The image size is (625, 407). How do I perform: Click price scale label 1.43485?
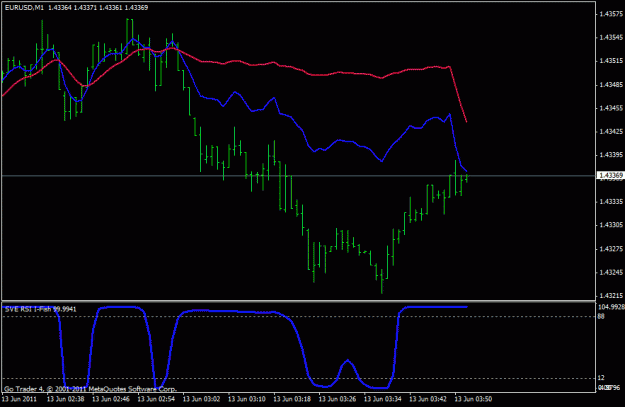point(611,85)
